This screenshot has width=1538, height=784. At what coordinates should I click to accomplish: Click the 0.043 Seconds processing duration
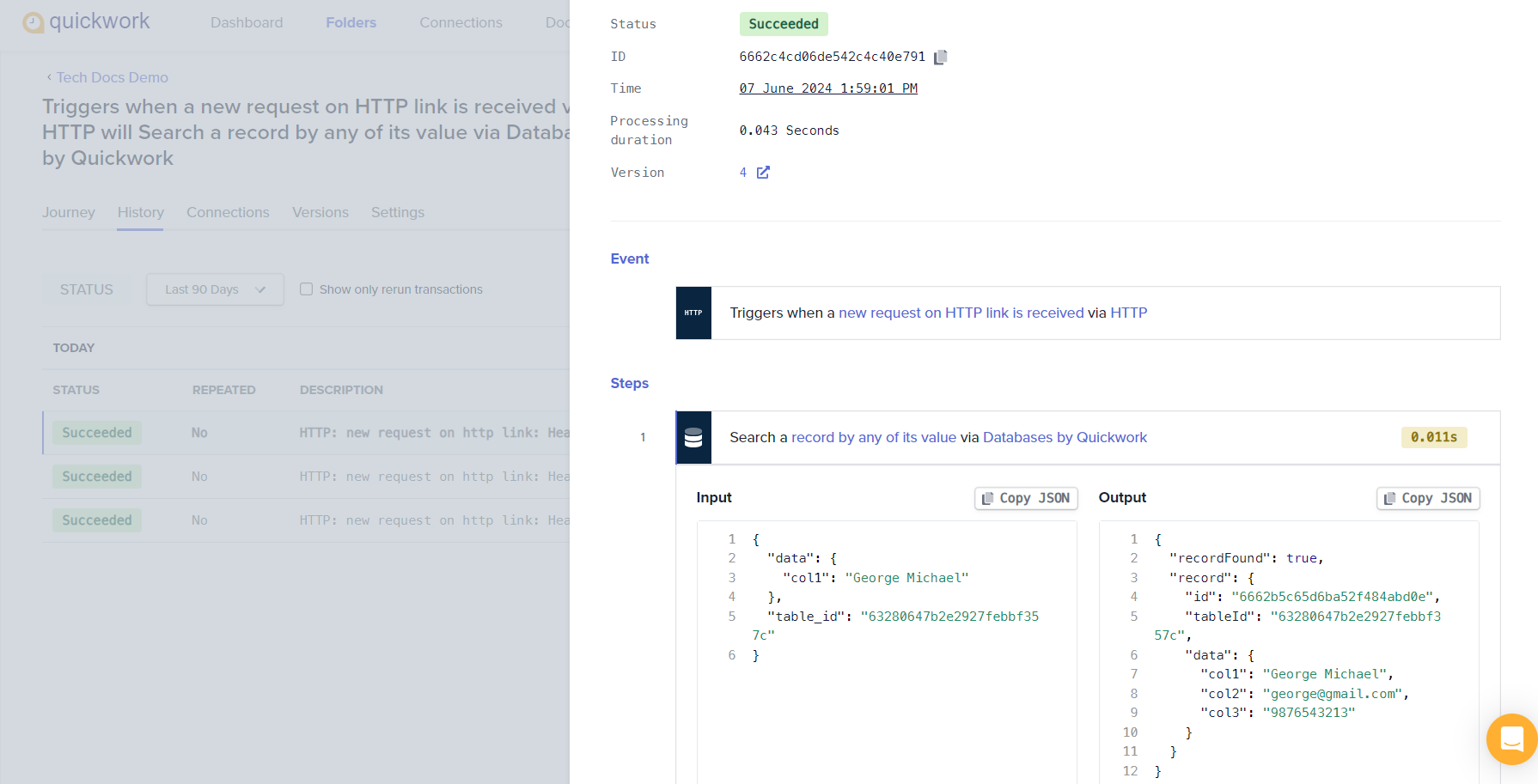click(789, 131)
